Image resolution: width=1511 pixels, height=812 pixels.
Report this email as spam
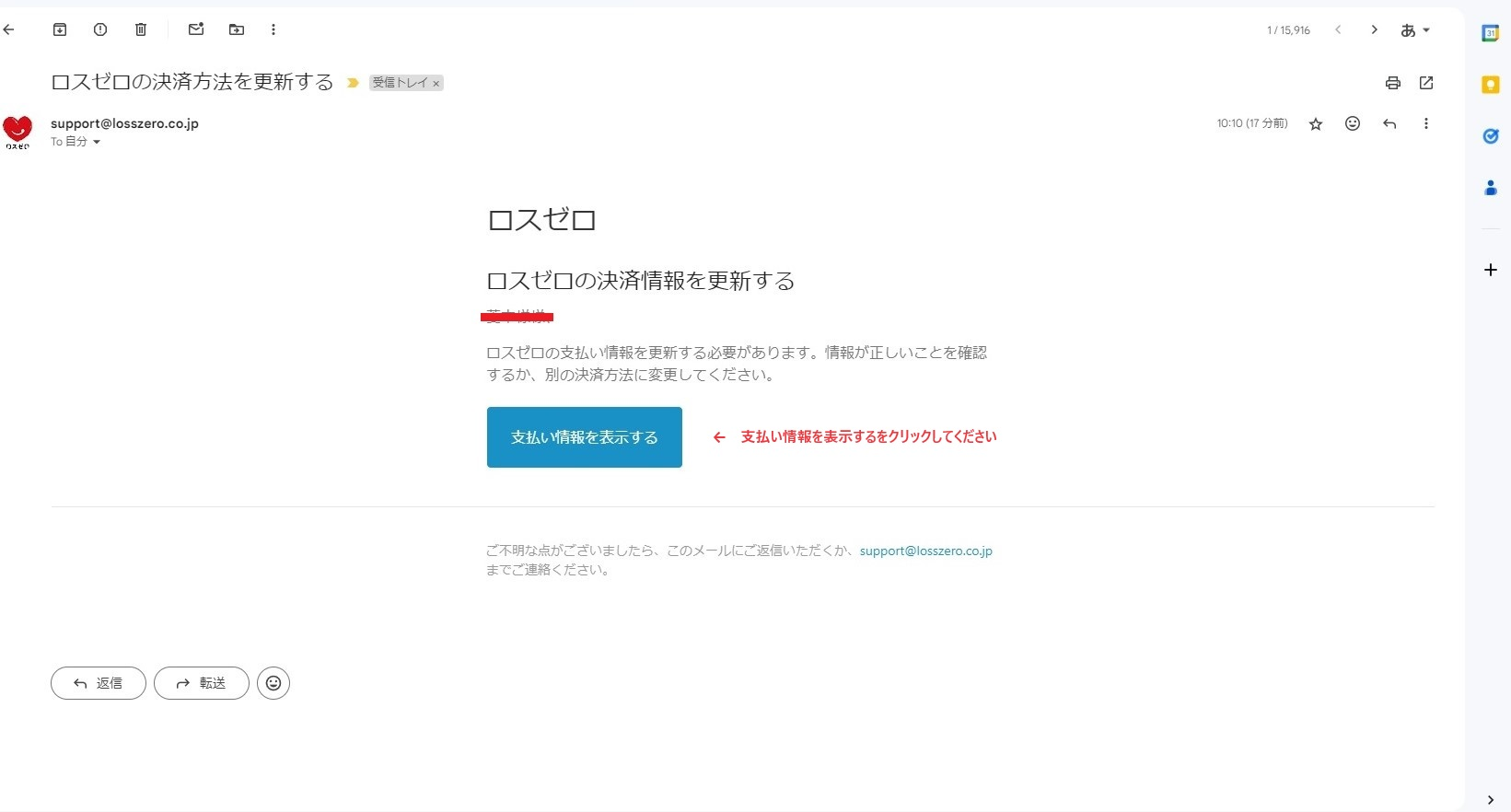pos(100,29)
